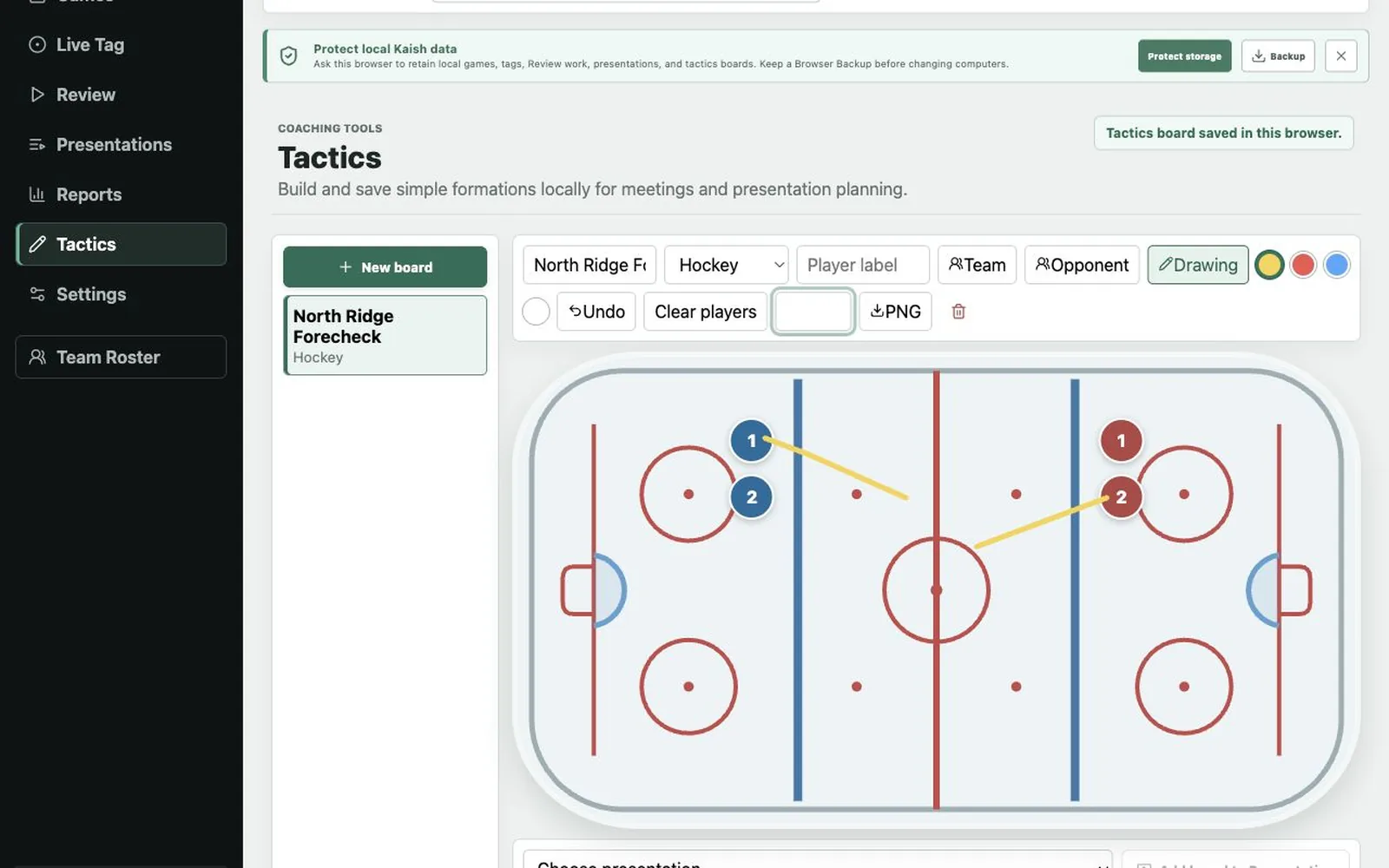Pick the red drawing color
The width and height of the screenshot is (1389, 868).
[1303, 265]
